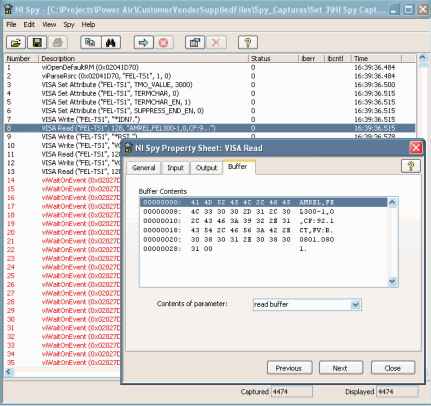The image size is (431, 406).
Task: Switch to the General tab
Action: [x=143, y=168]
